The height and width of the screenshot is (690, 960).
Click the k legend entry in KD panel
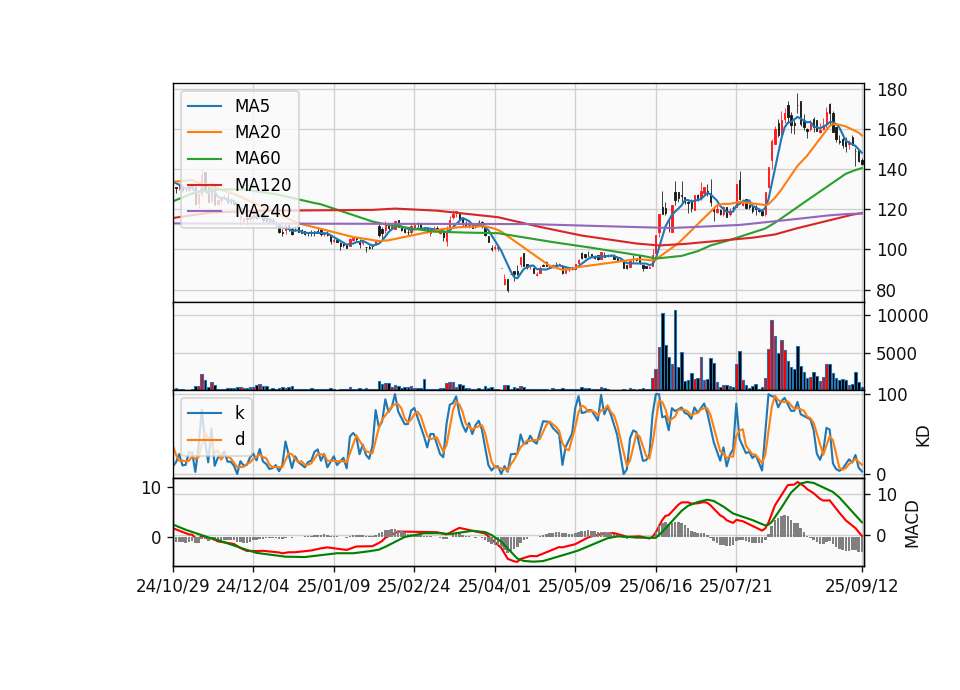(216, 413)
